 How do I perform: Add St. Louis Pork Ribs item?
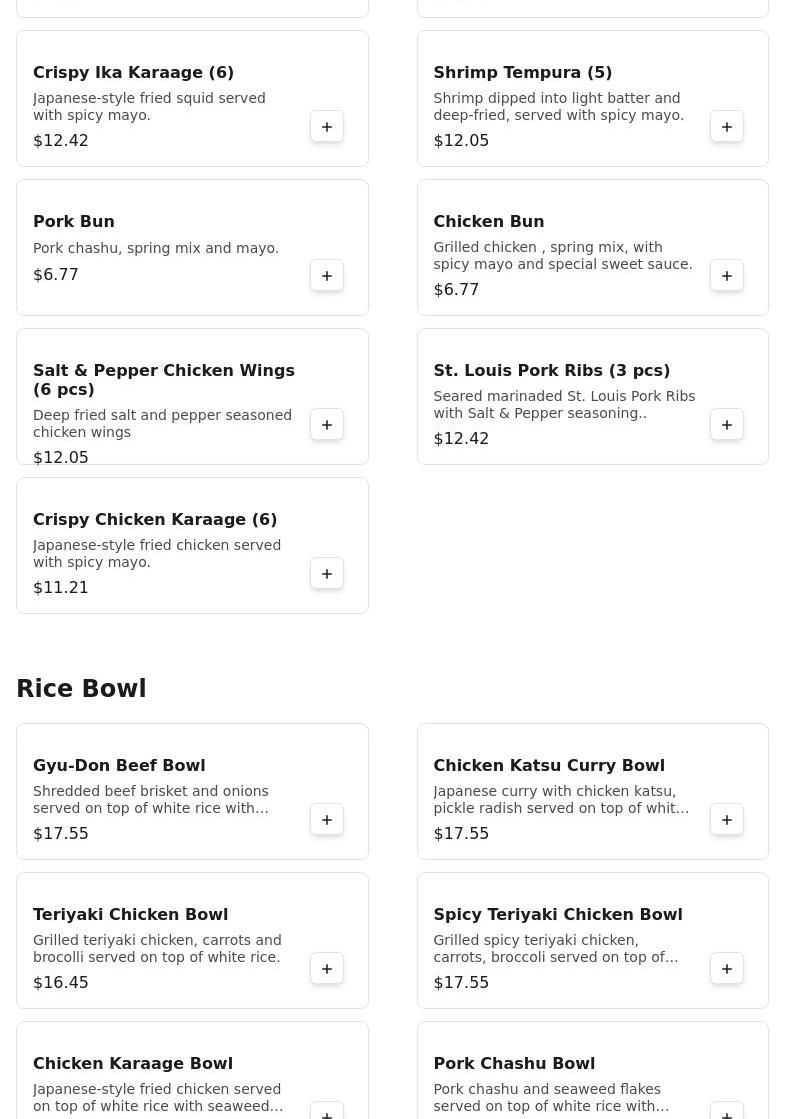tap(727, 425)
